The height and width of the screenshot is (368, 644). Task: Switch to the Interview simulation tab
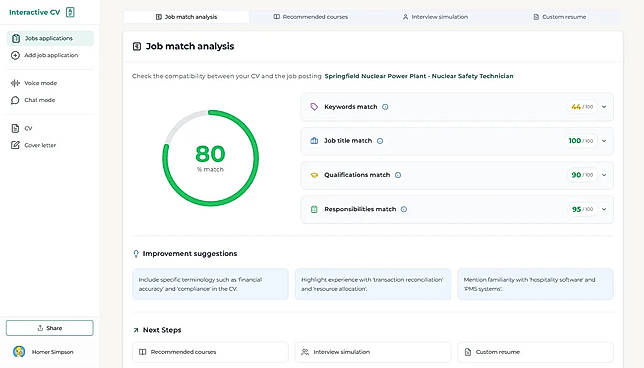[x=435, y=17]
